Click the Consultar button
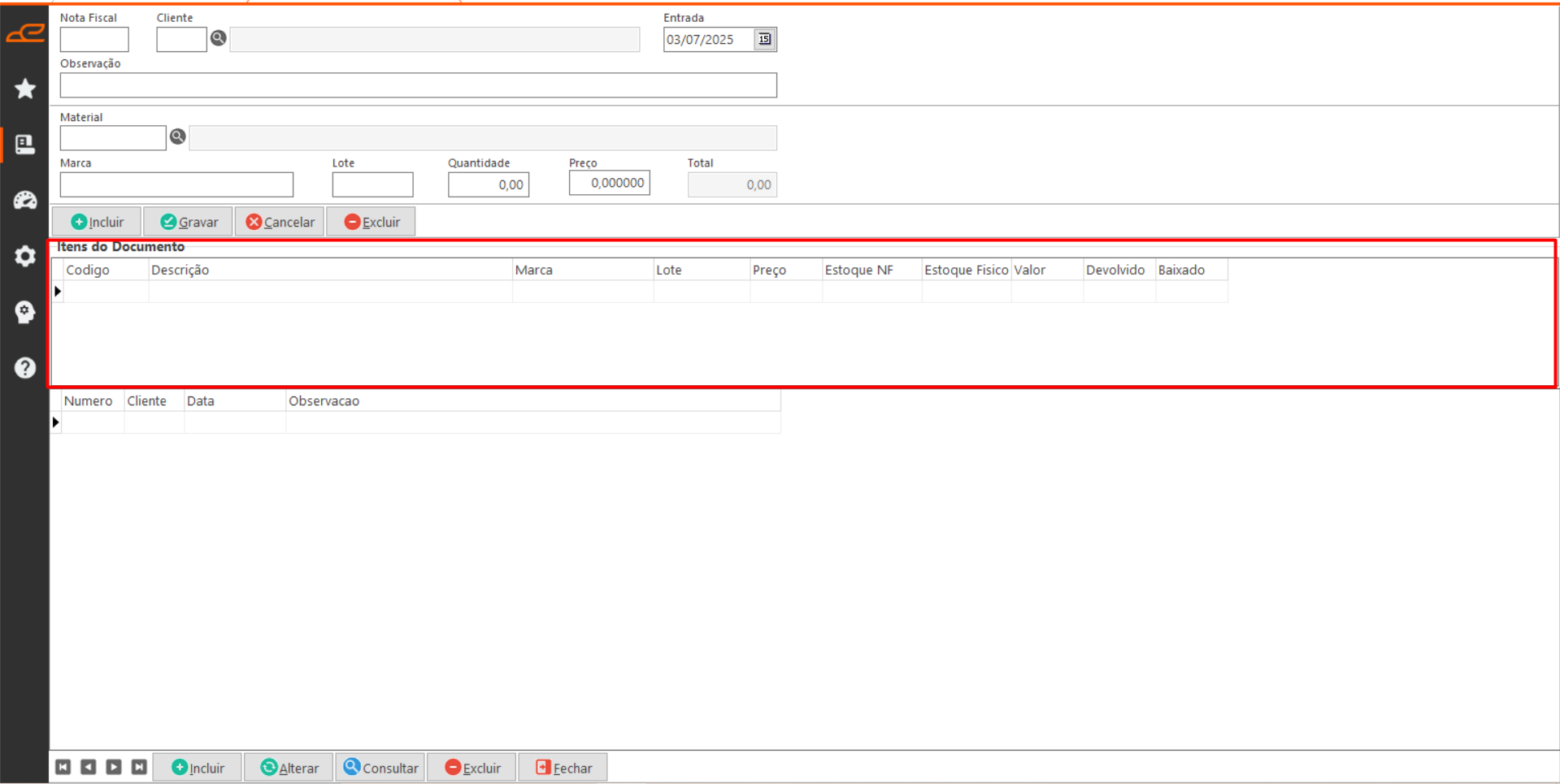Screen dimensions: 1560x784 click(380, 768)
